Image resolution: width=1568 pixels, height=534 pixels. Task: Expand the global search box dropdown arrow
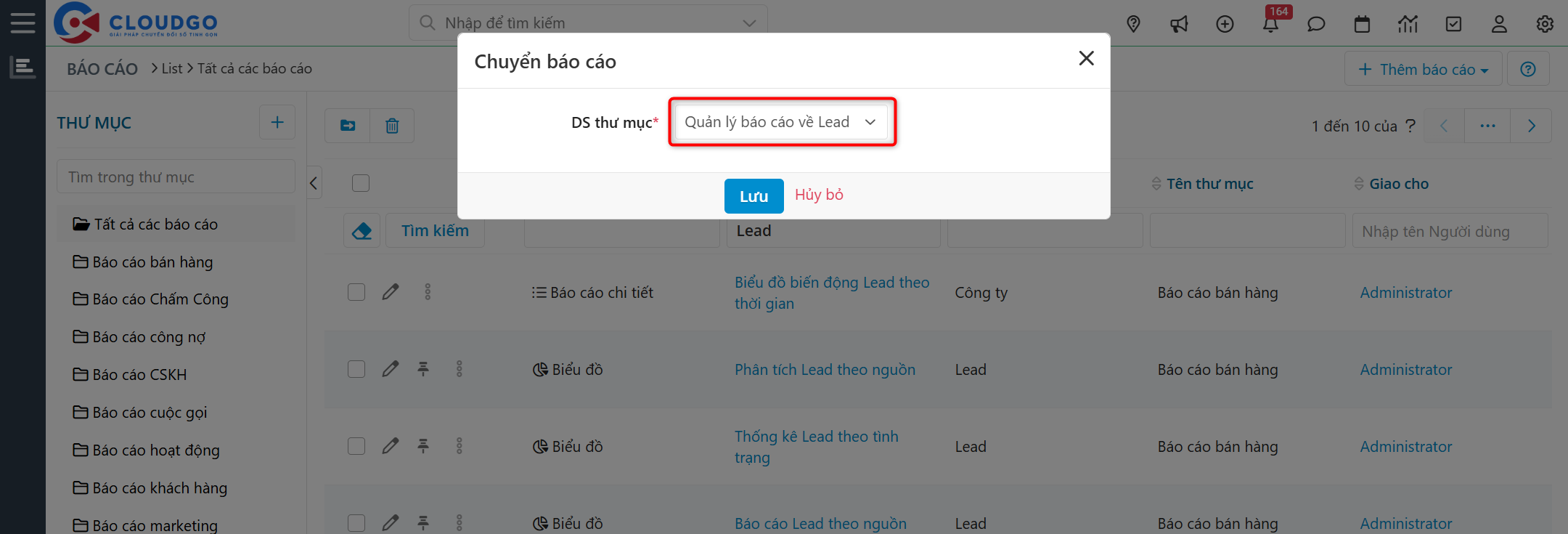pos(749,23)
